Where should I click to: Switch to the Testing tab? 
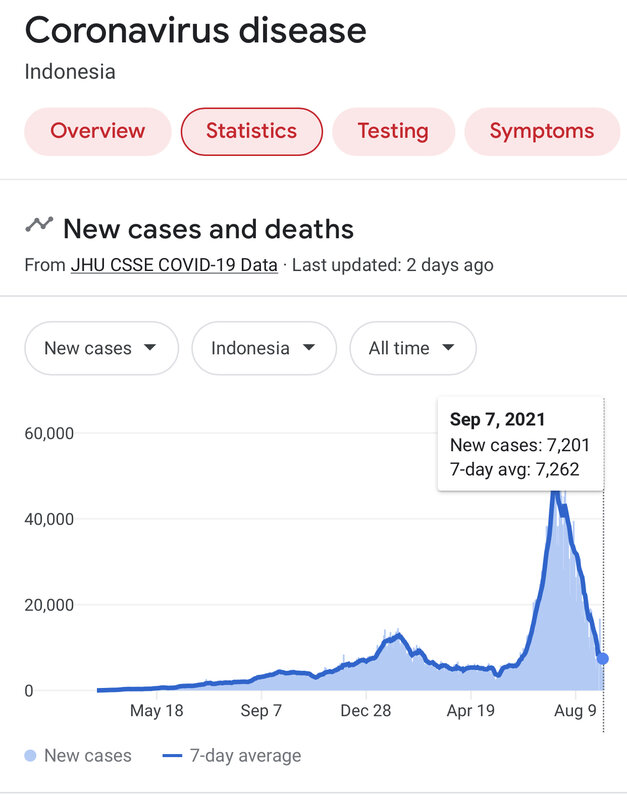click(393, 131)
